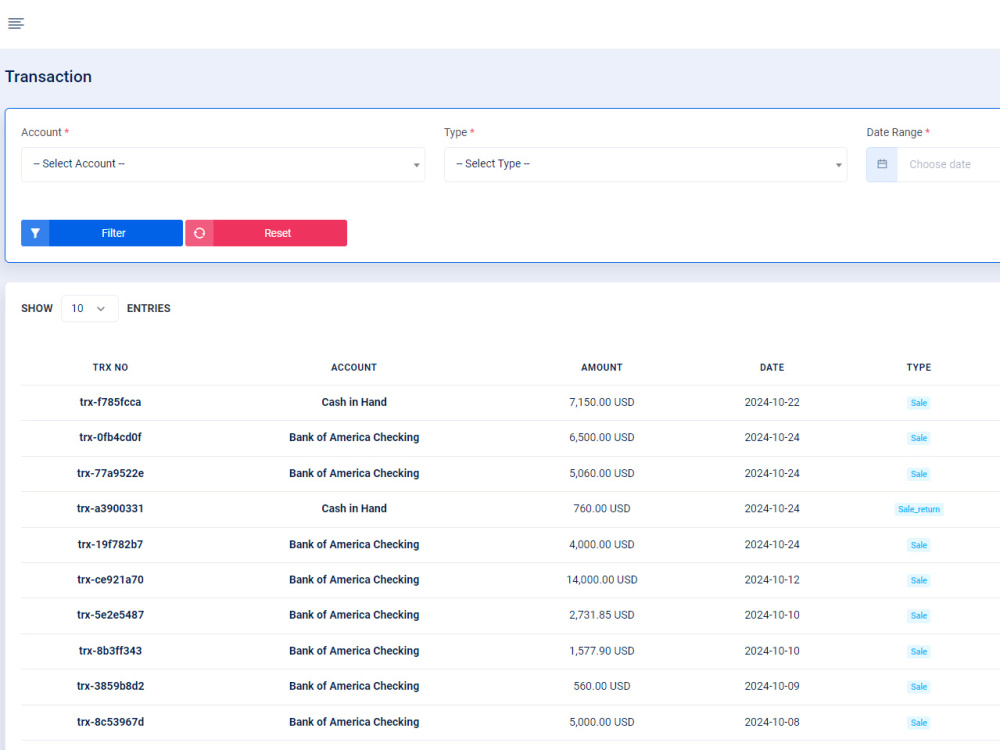Select transaction trx-3859b8d2
The height and width of the screenshot is (750, 1000).
(110, 686)
